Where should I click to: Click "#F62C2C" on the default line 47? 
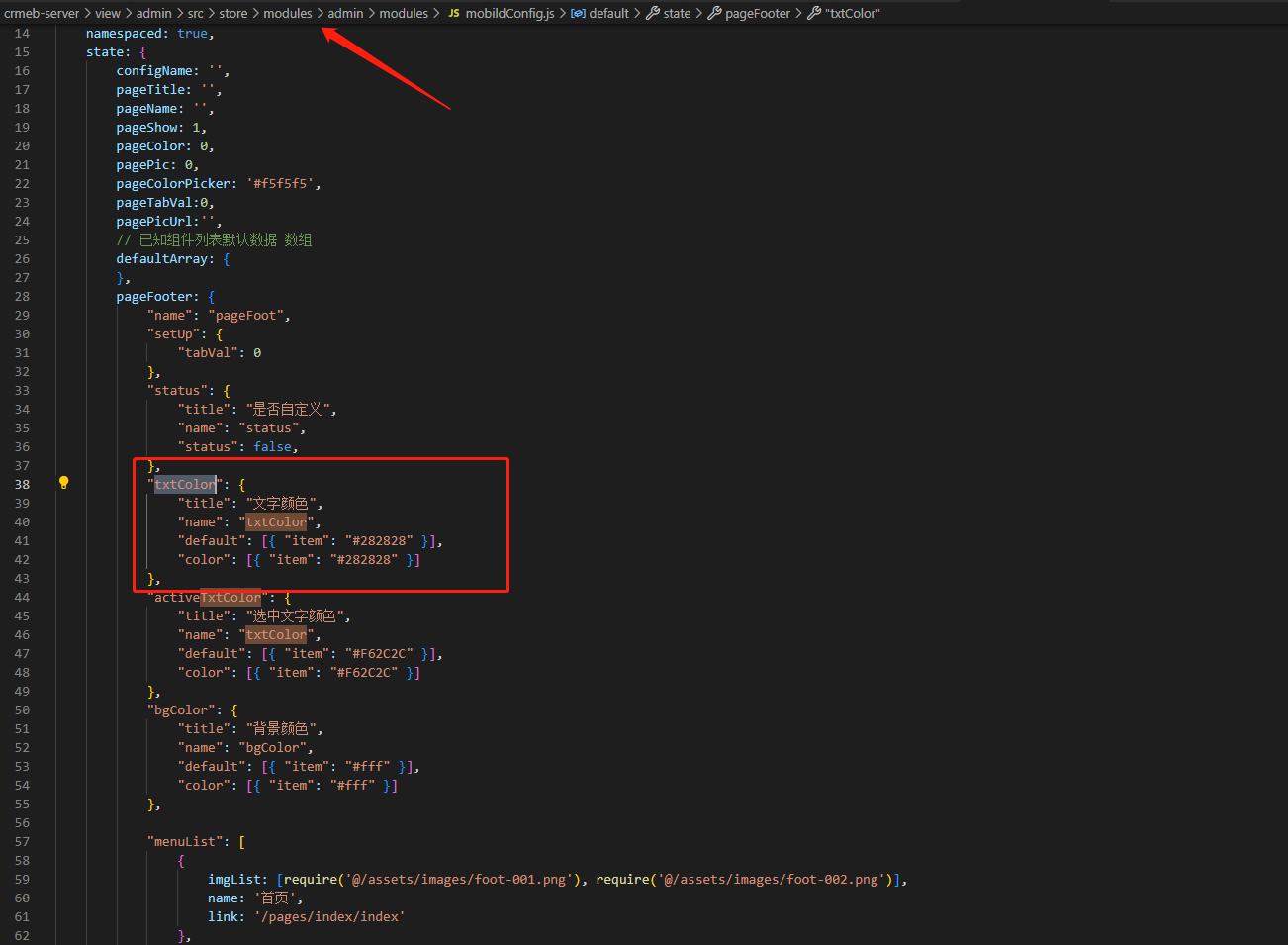(x=379, y=653)
